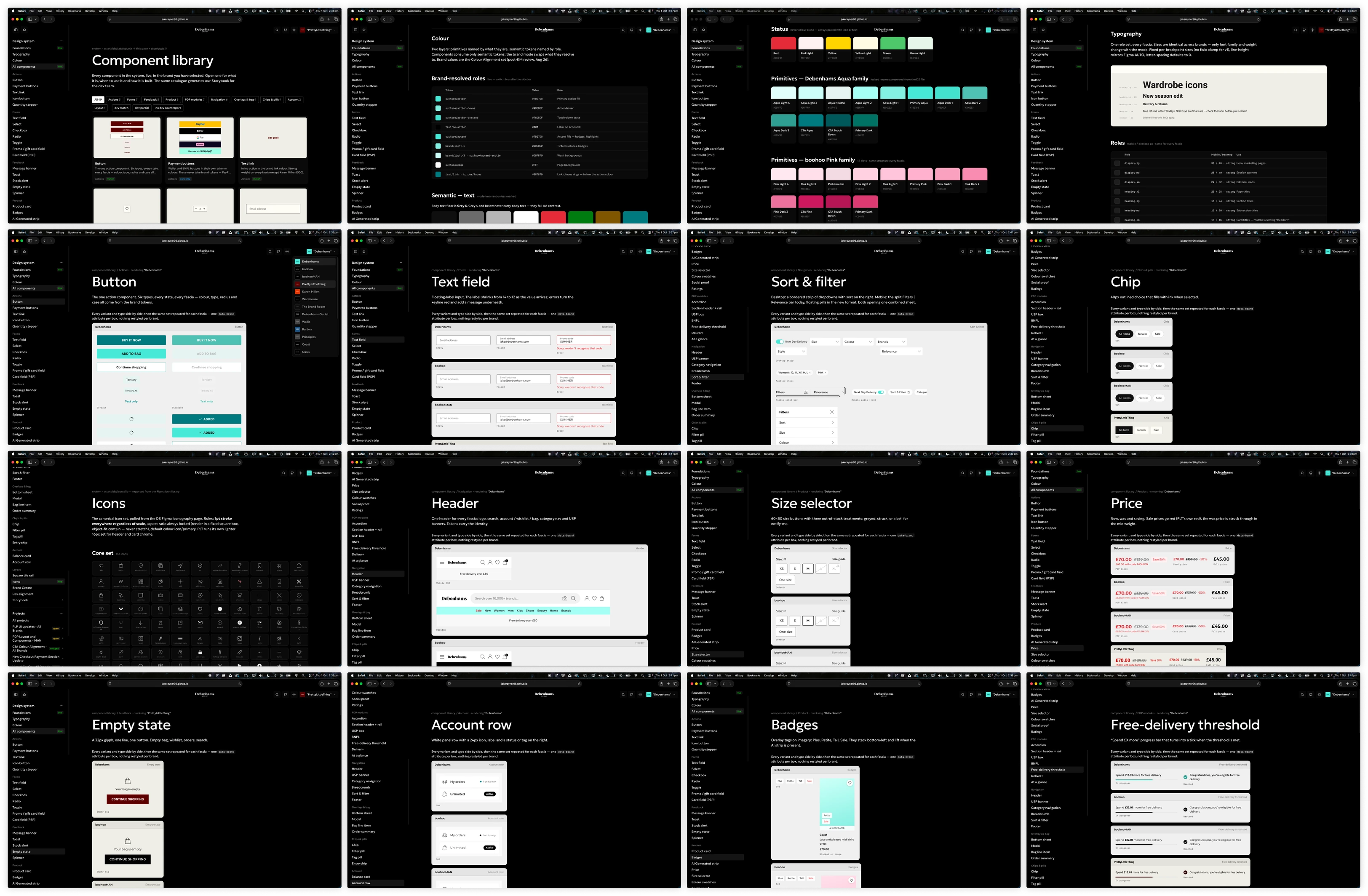1368x896 pixels.
Task: Click the Red status colour swatch
Action: [783, 43]
